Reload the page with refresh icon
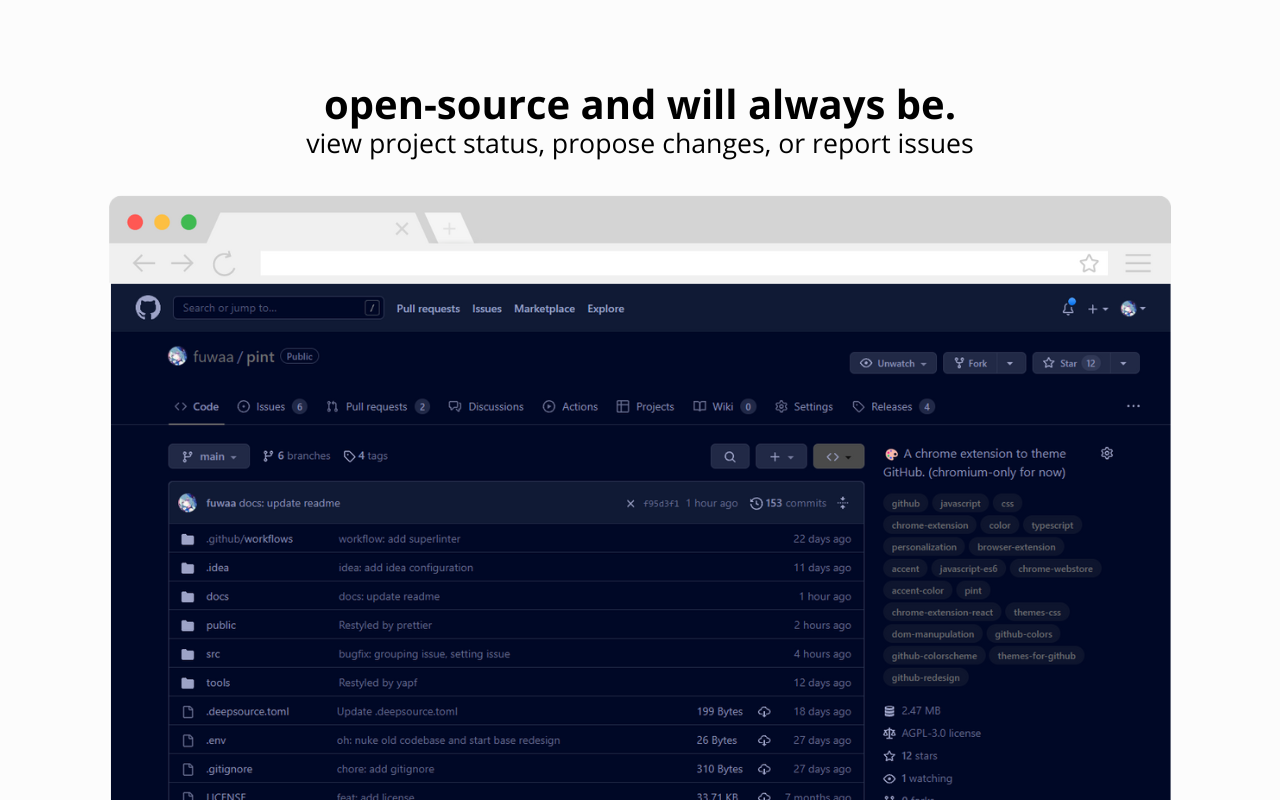1280x800 pixels. point(224,264)
